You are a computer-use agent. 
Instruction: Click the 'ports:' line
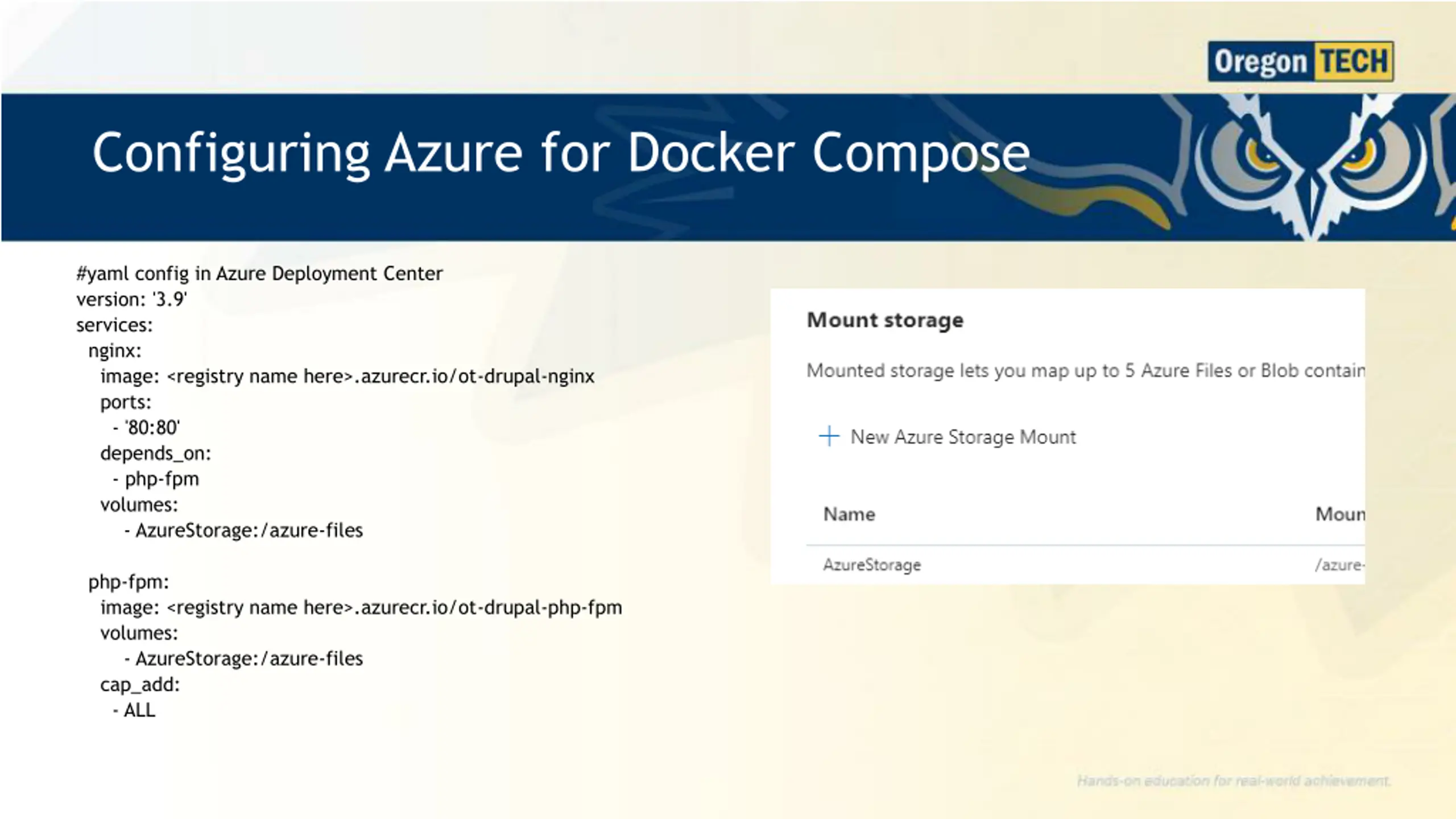pos(126,402)
